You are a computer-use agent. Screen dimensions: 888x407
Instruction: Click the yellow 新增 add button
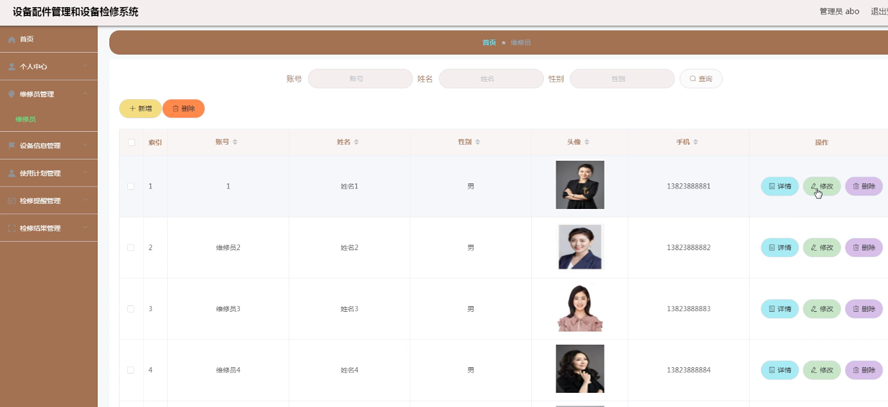140,108
